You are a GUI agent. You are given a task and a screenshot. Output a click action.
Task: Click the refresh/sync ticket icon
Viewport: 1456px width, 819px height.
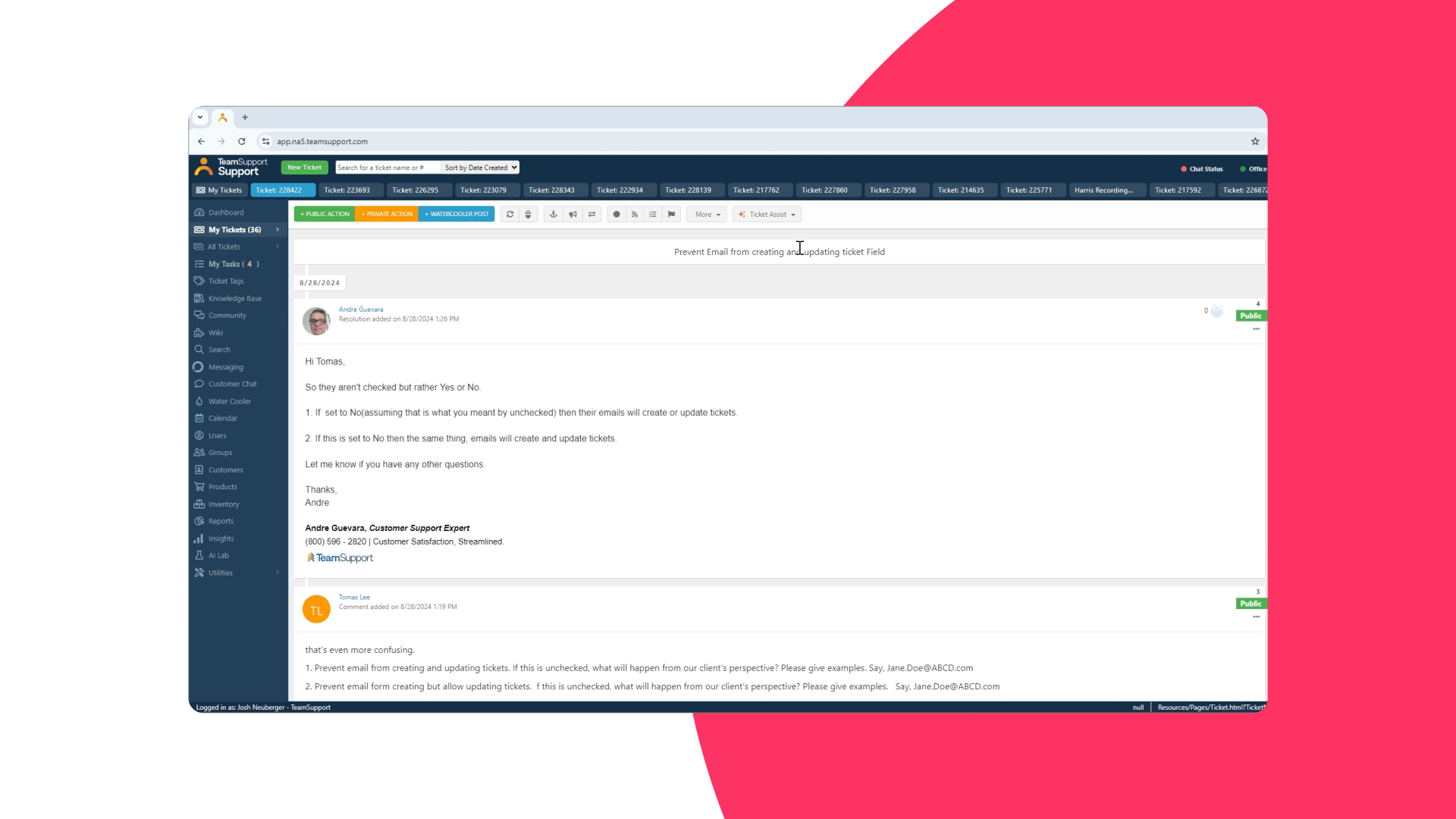pyautogui.click(x=510, y=214)
